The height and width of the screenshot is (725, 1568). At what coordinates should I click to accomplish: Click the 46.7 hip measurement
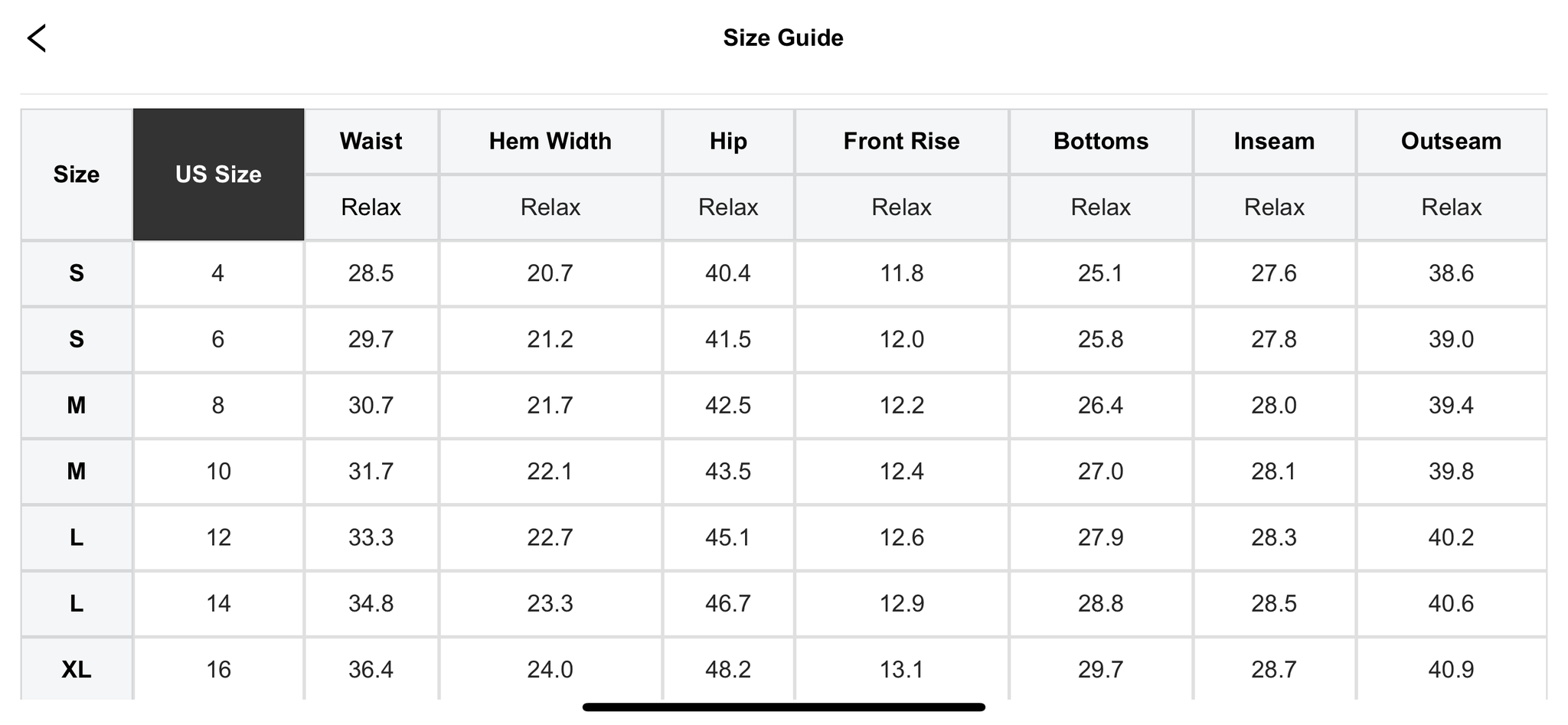click(727, 603)
